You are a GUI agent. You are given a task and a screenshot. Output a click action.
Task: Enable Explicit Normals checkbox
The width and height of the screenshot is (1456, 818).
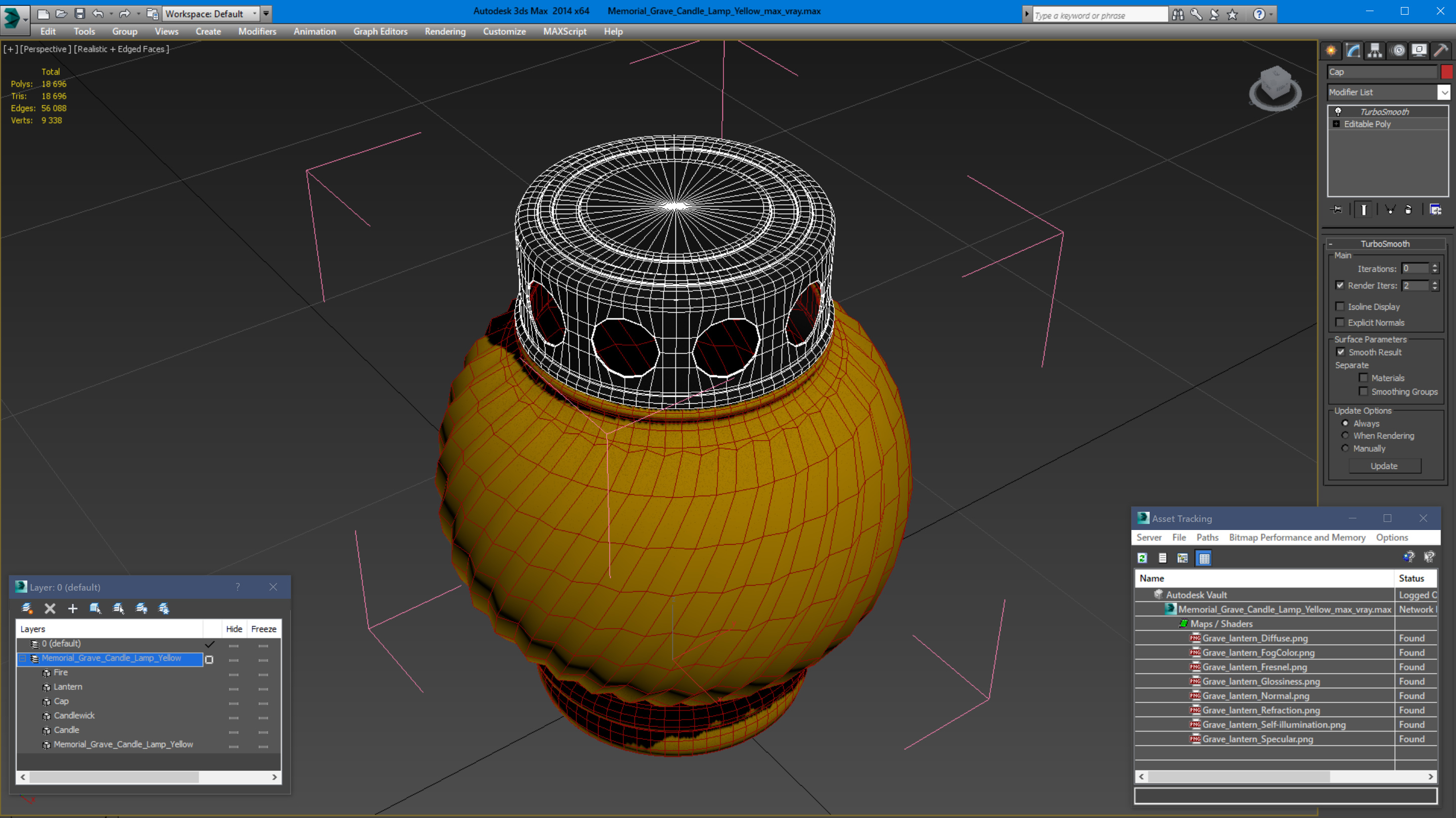[1340, 322]
